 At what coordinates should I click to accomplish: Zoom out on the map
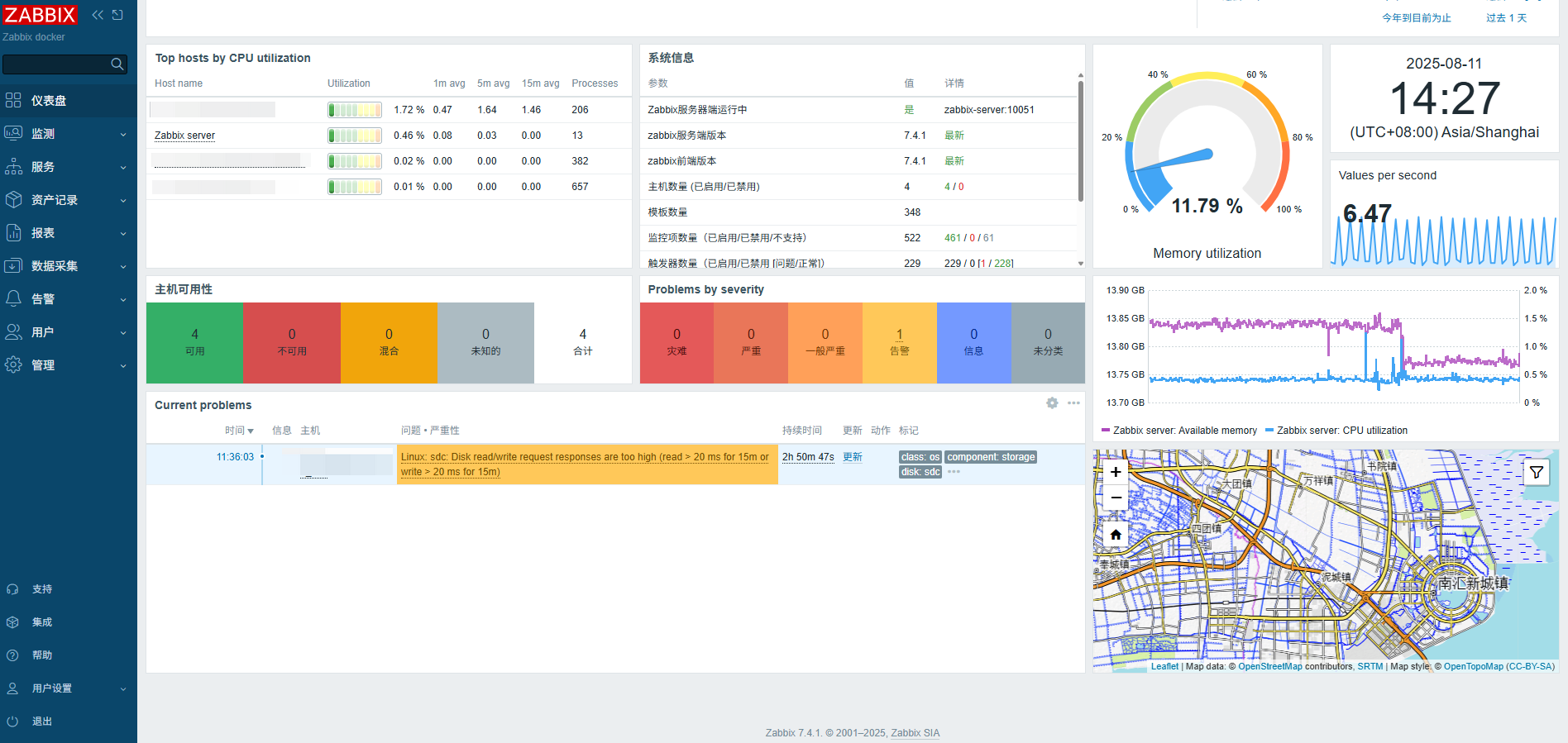click(x=1116, y=498)
